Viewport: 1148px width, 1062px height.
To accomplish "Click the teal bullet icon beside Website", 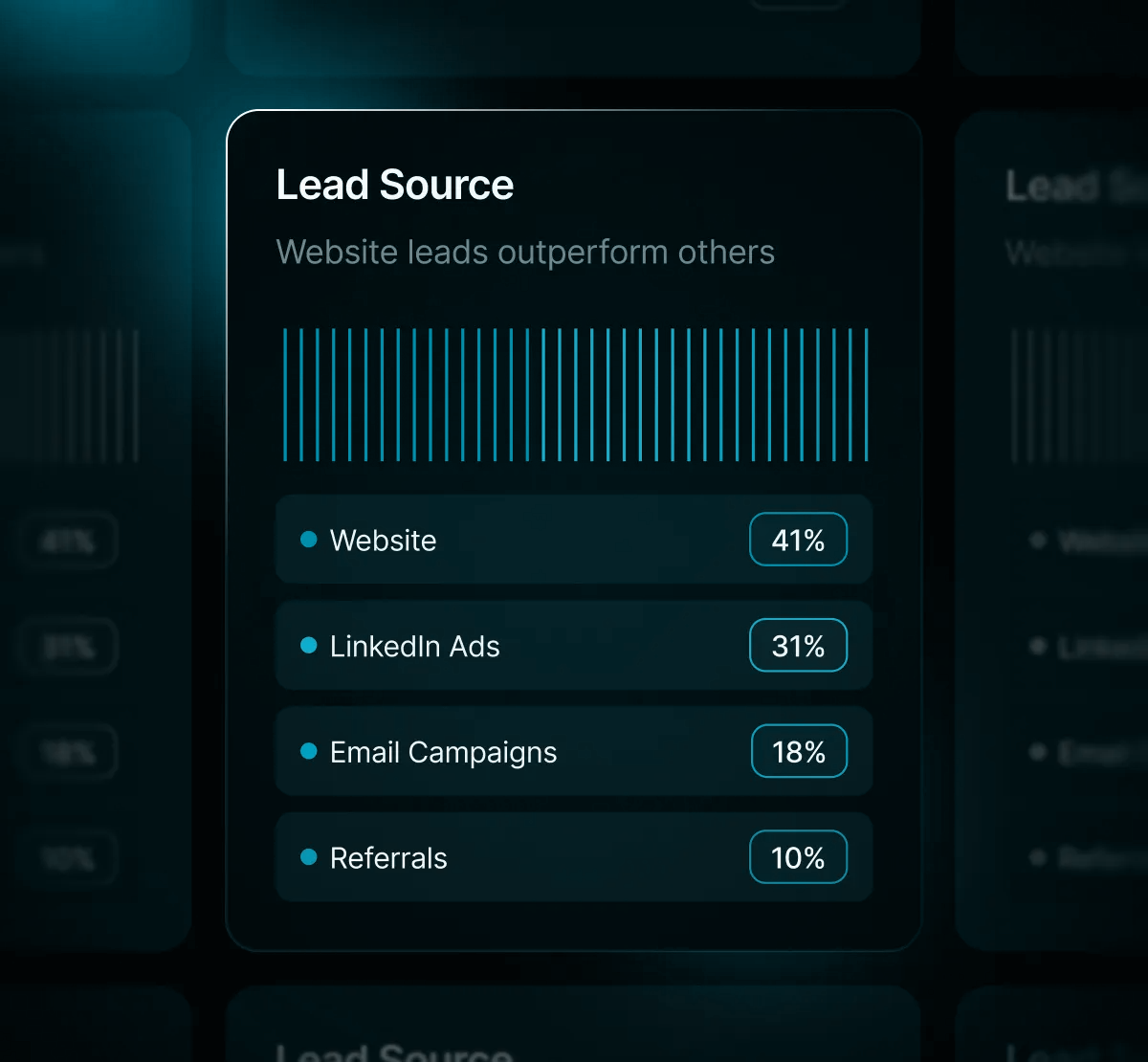I will click(308, 540).
